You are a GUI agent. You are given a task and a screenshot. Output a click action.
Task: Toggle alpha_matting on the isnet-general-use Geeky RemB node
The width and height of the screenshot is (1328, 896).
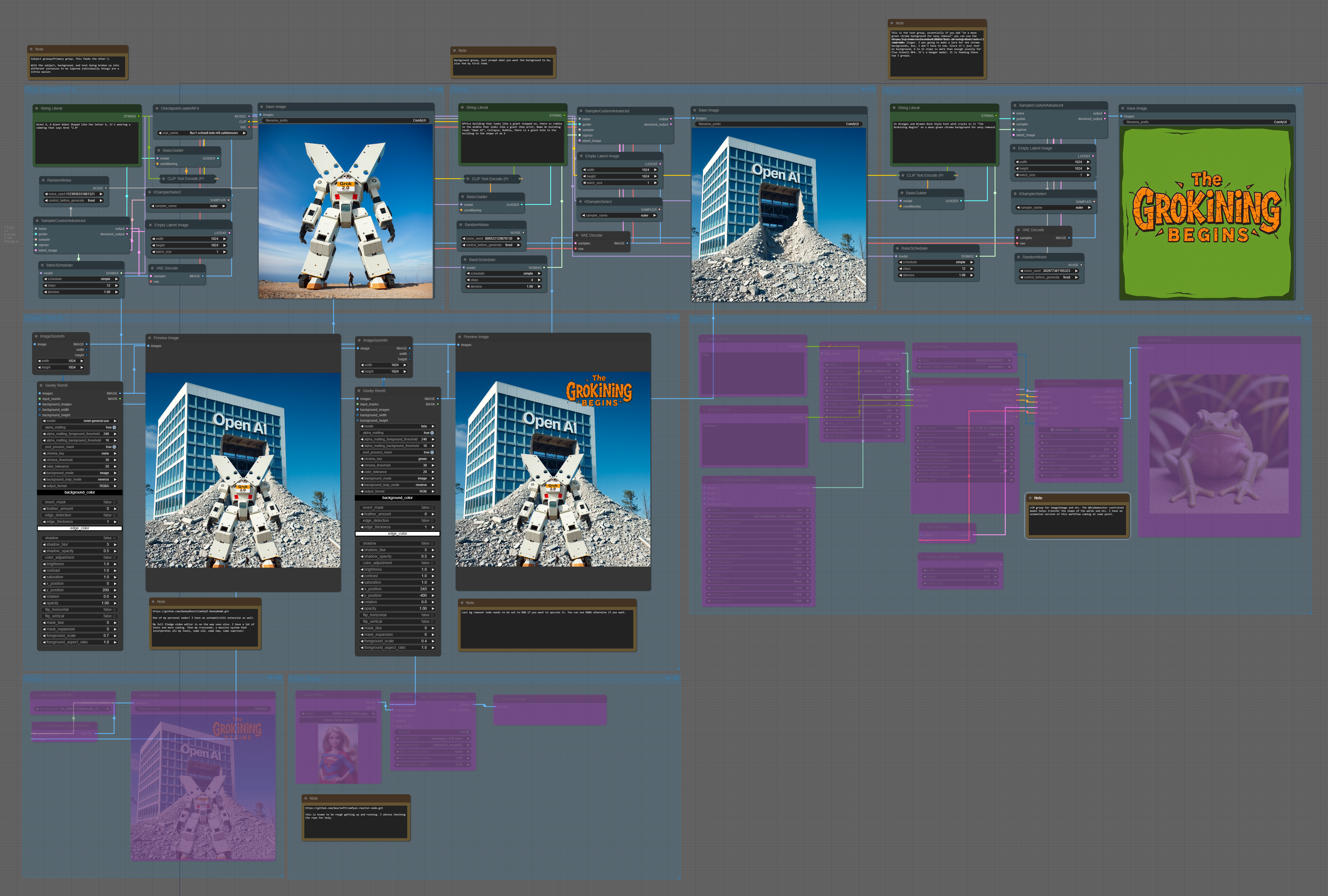114,427
